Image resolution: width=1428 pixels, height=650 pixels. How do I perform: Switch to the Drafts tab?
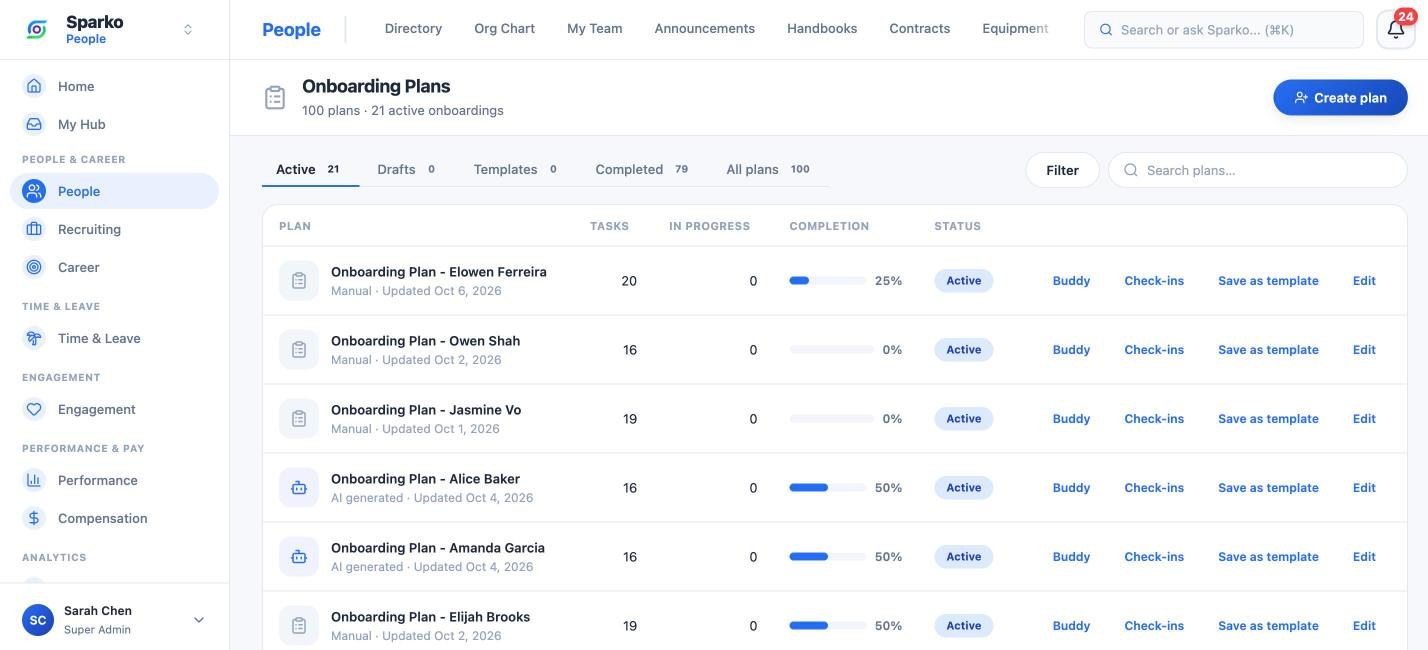[x=407, y=169]
